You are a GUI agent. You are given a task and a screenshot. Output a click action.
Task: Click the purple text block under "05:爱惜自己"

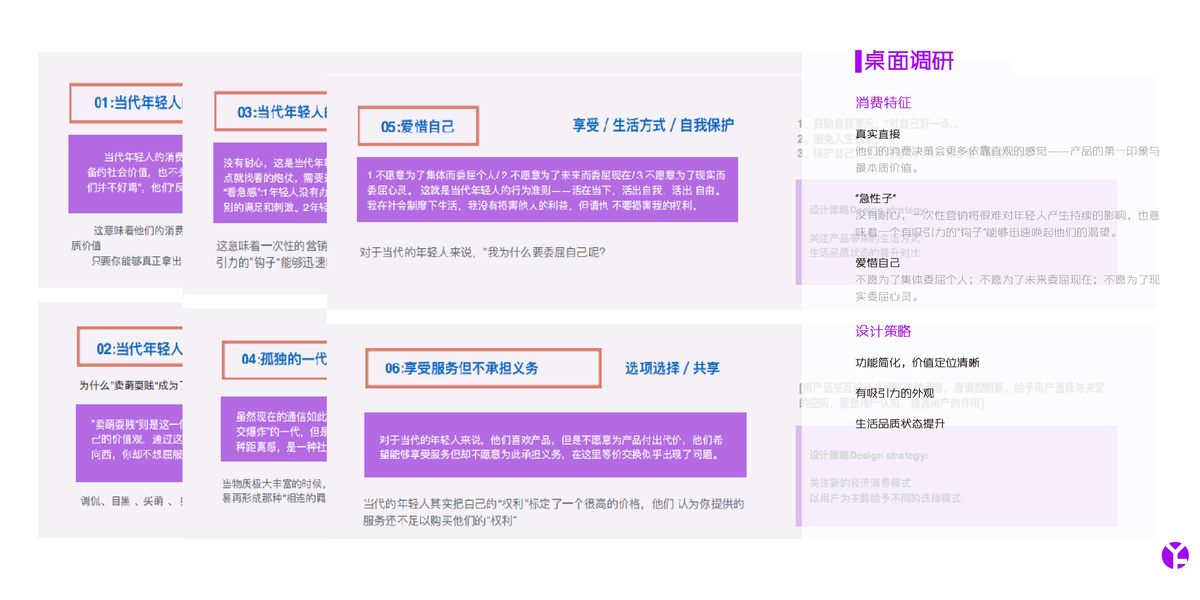[x=547, y=189]
